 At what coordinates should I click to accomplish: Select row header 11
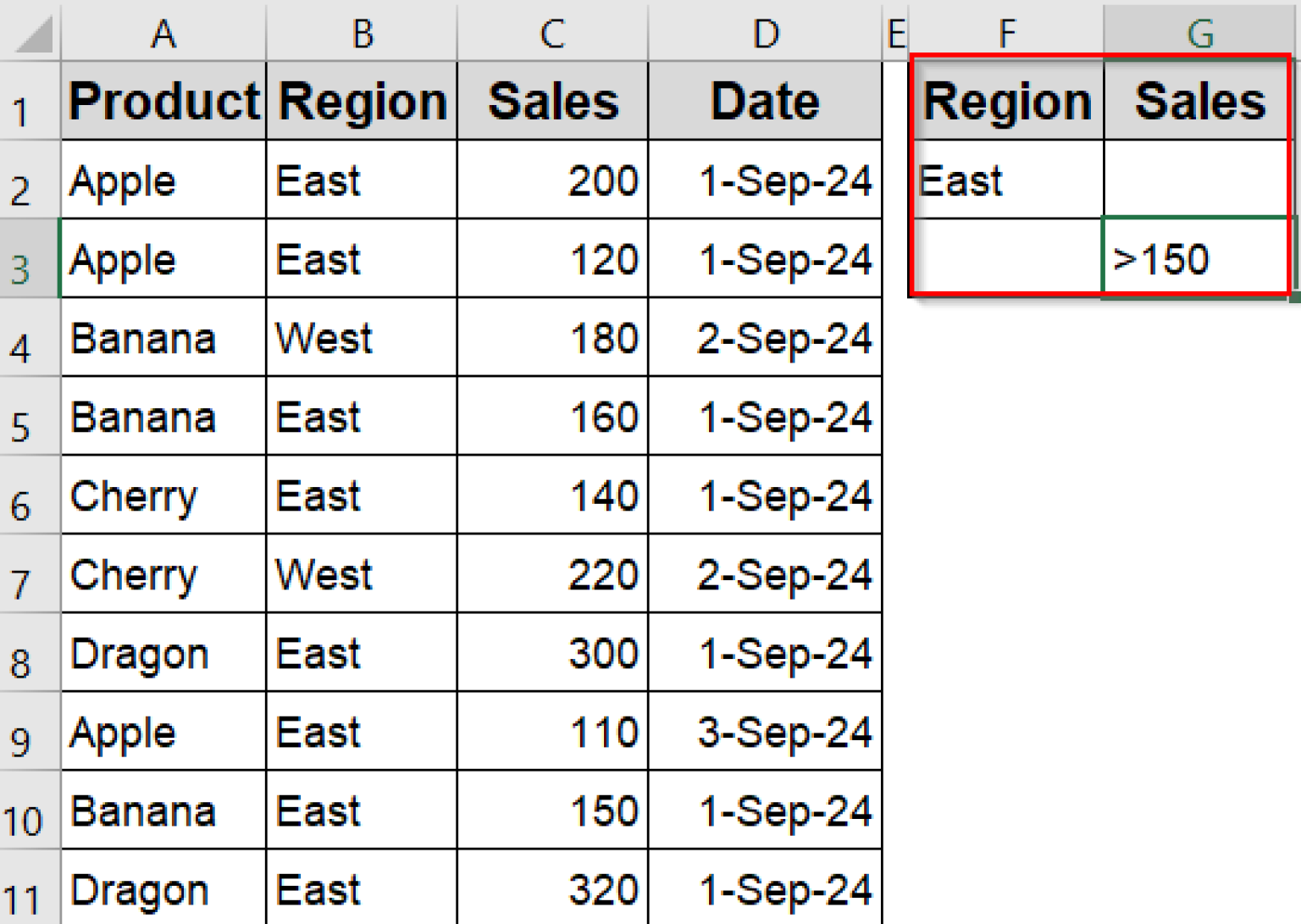(x=28, y=888)
